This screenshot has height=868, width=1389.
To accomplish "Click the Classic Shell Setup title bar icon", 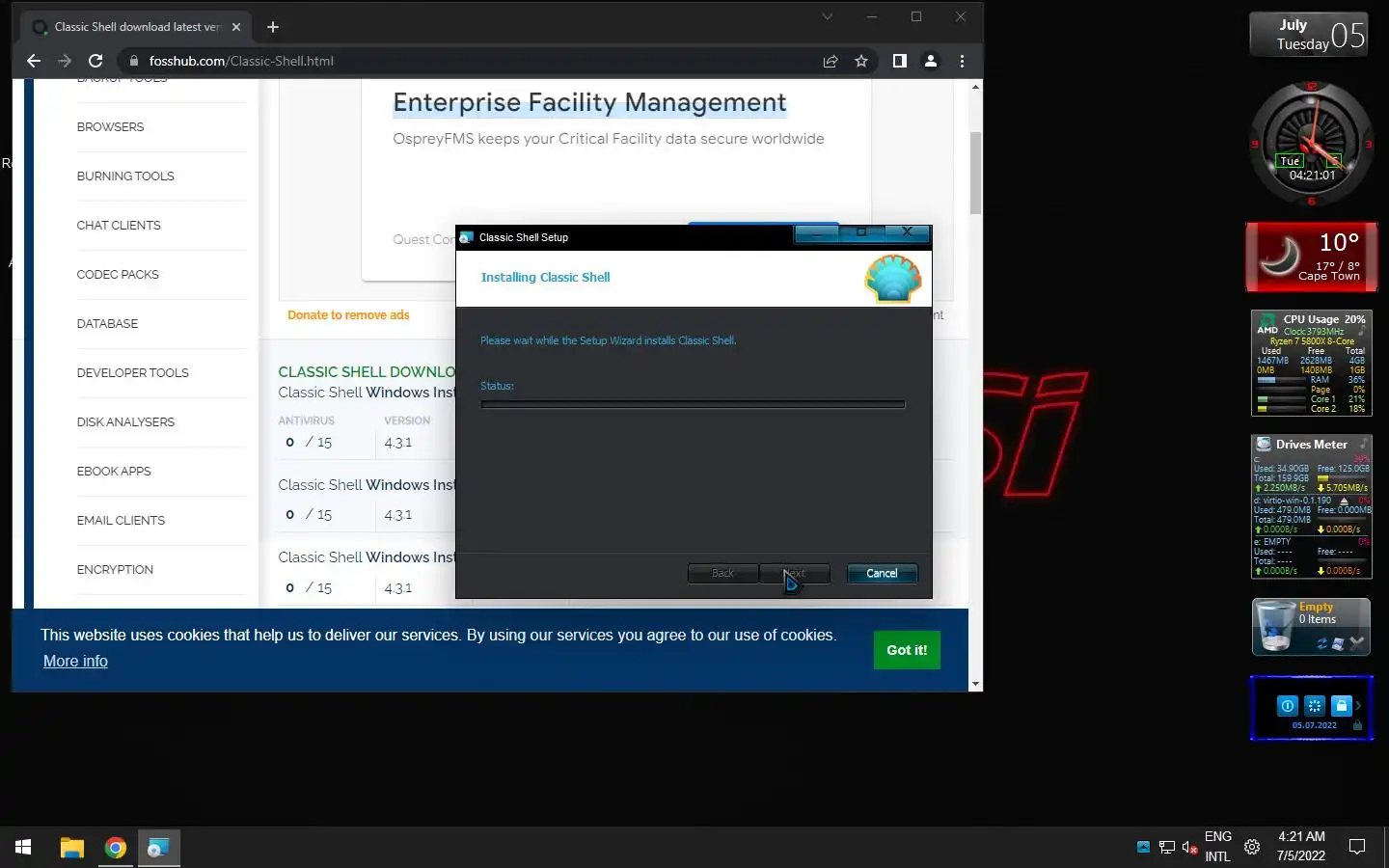I will (467, 237).
